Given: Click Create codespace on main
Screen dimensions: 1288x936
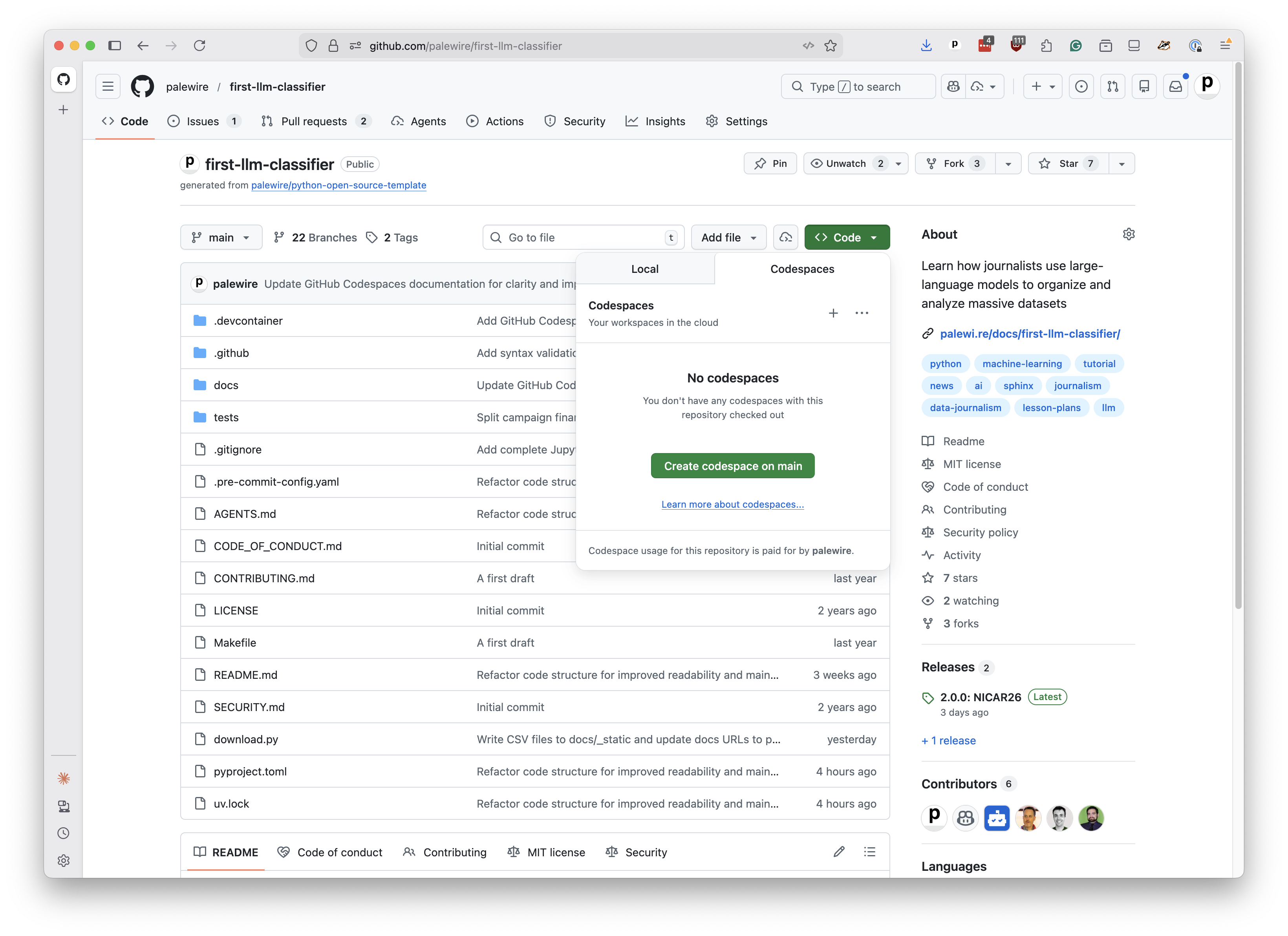Looking at the screenshot, I should (x=733, y=466).
